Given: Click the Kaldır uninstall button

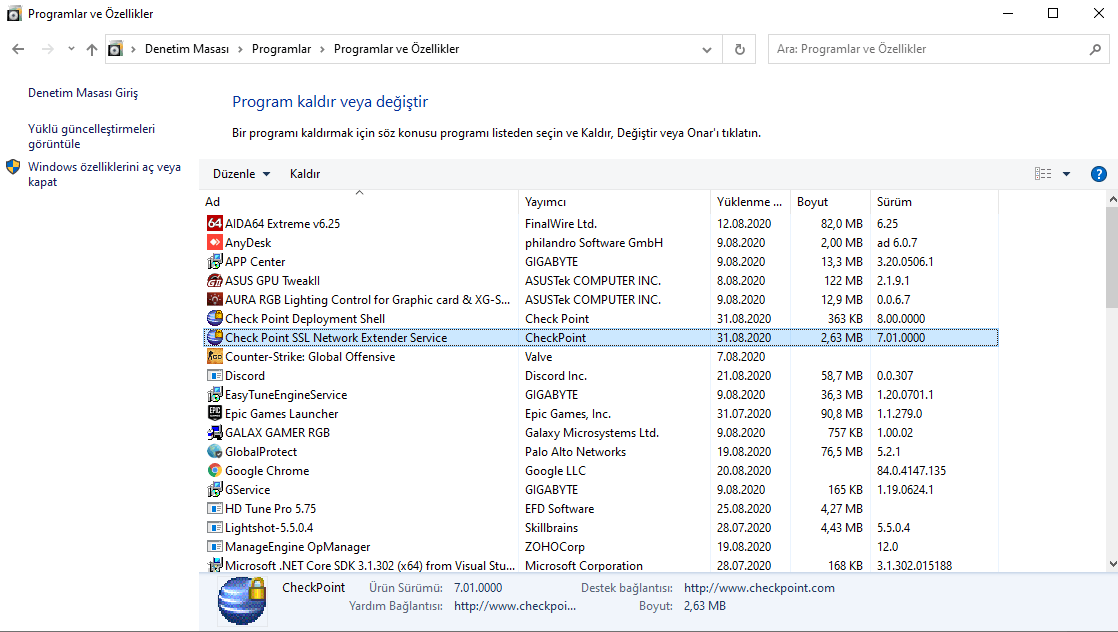Looking at the screenshot, I should (305, 174).
